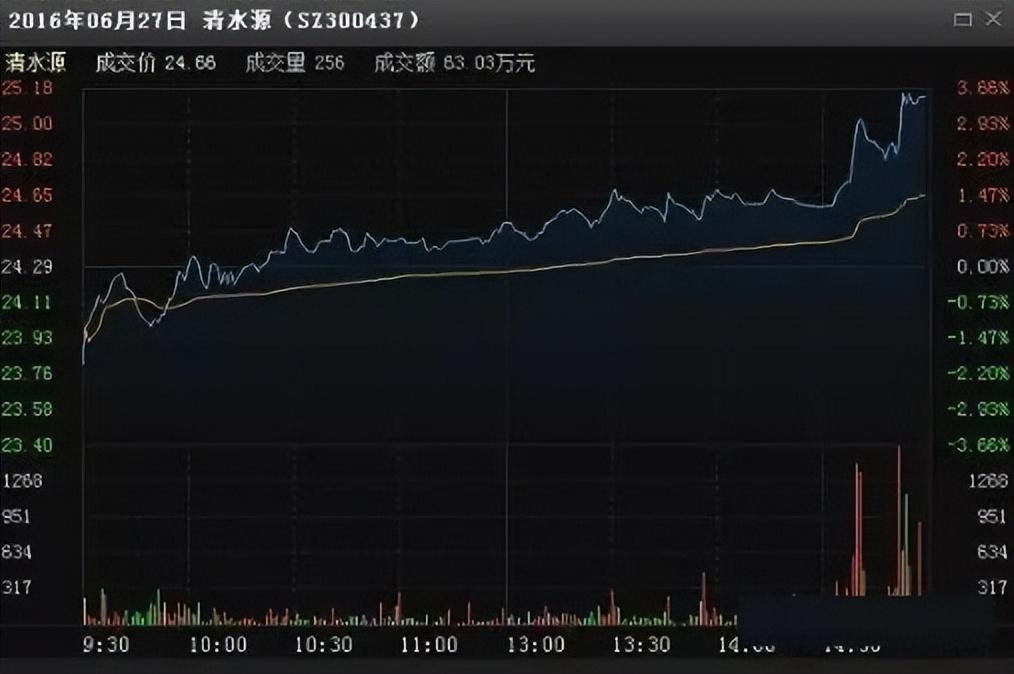The width and height of the screenshot is (1014, 674).
Task: Maximize the 清水源 chart window
Action: (963, 19)
